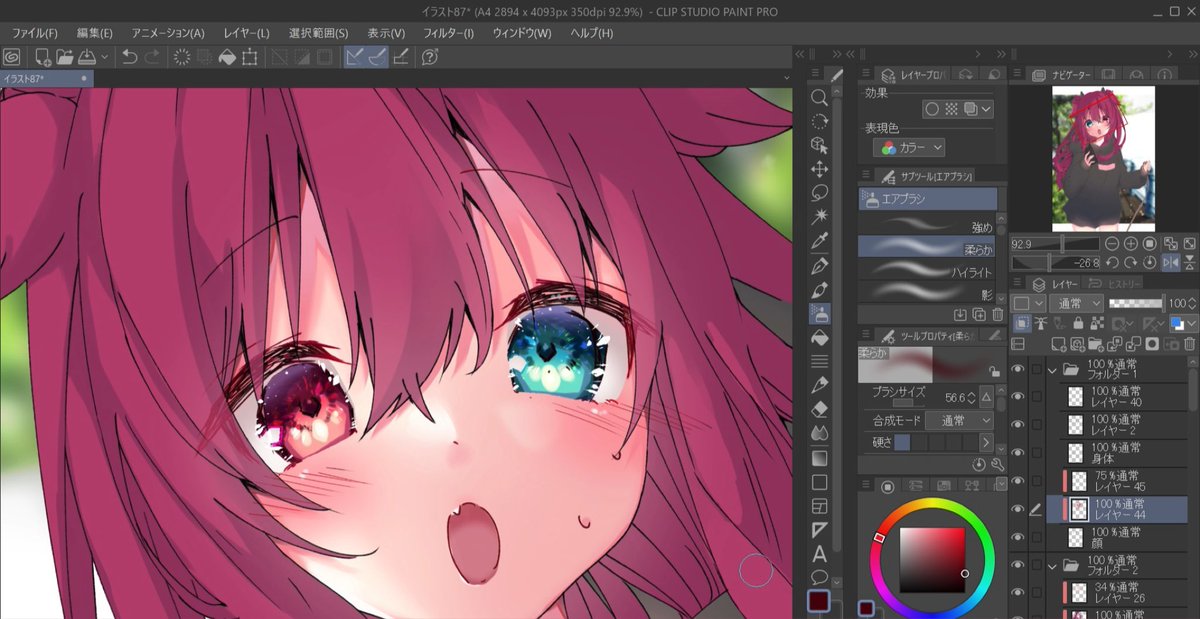This screenshot has width=1200, height=619.
Task: Click the wrench sub tool detail icon
Action: coord(997,465)
